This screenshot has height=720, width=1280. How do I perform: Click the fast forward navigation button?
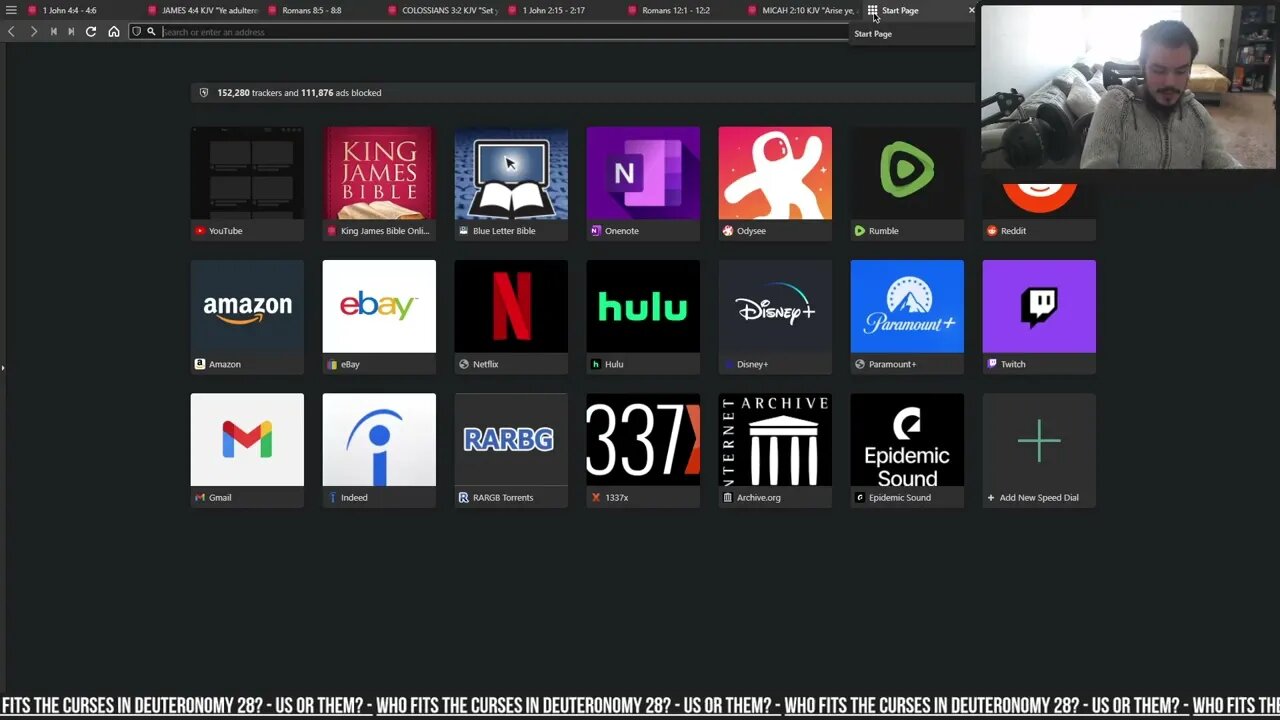(71, 32)
